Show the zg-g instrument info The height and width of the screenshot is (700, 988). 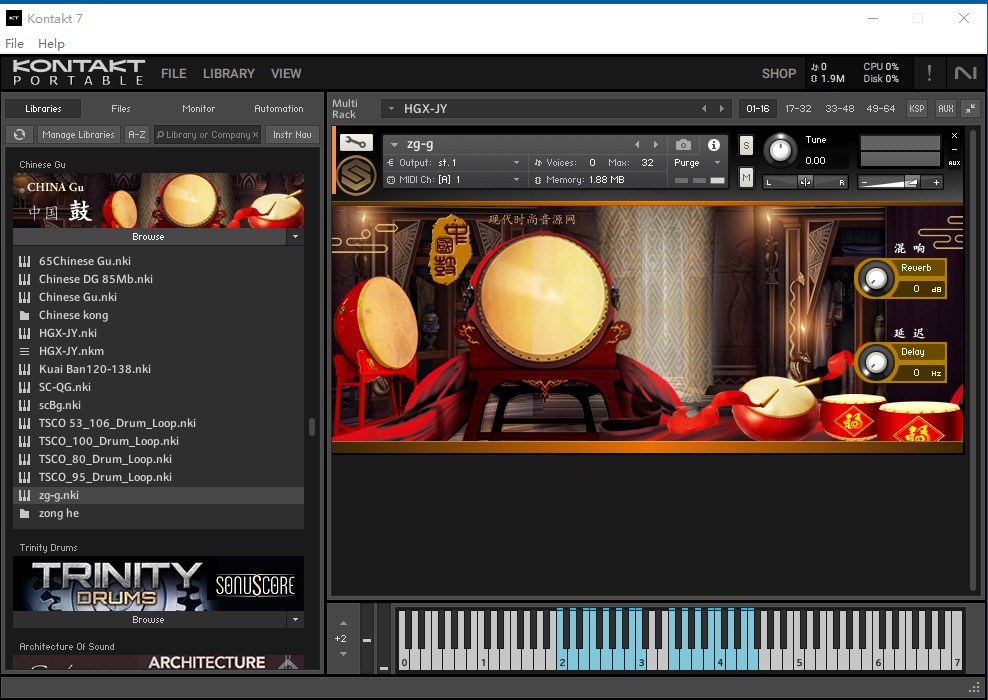tap(713, 145)
